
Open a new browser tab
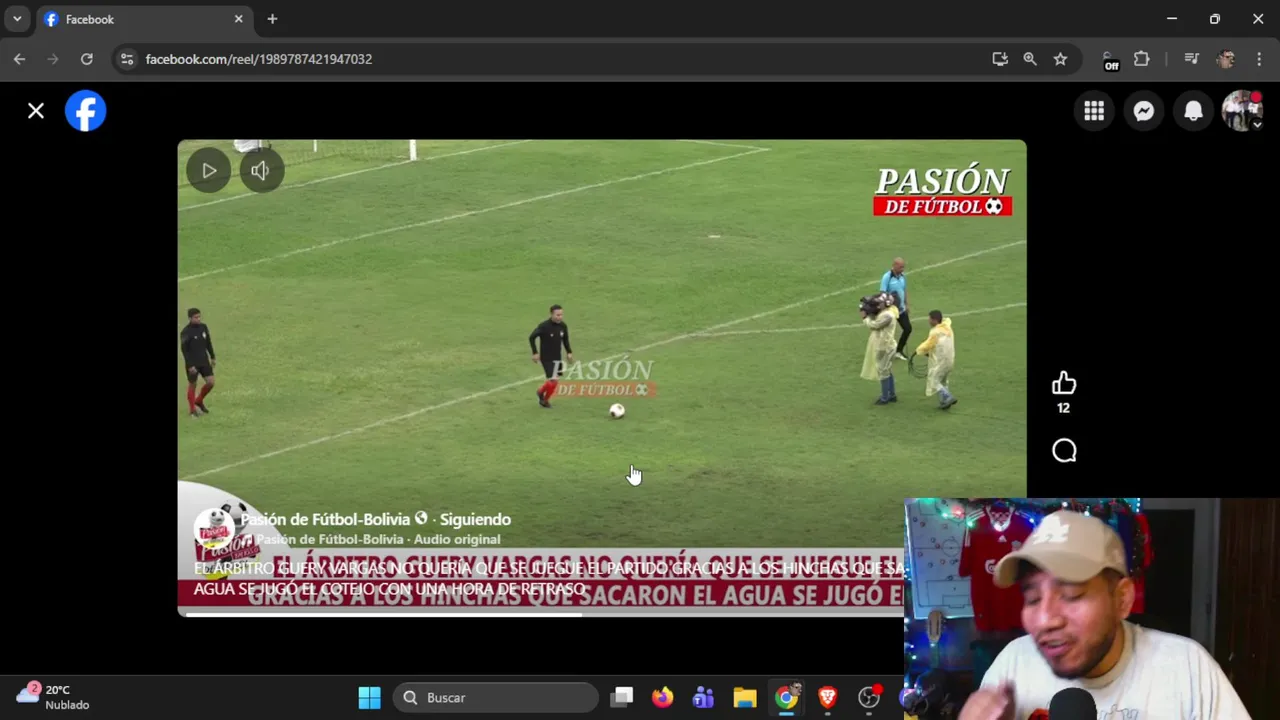pyautogui.click(x=272, y=19)
